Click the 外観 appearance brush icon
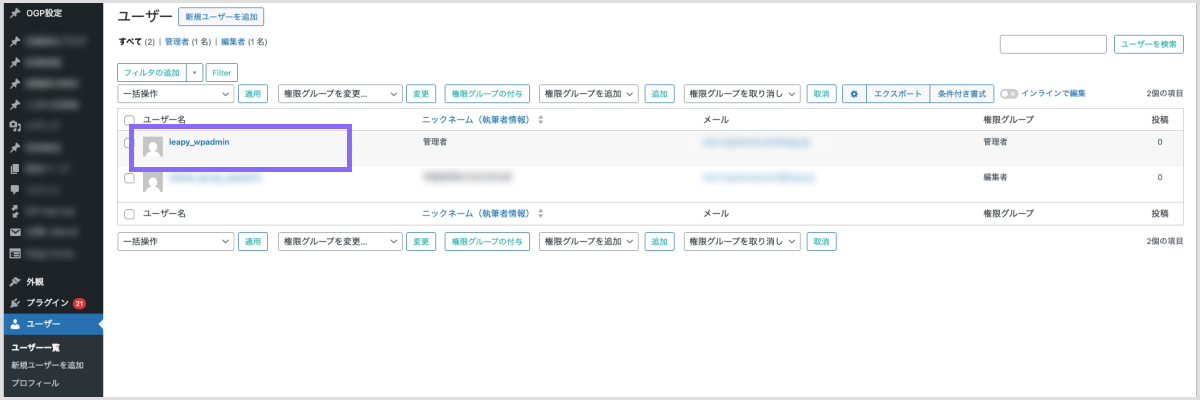The width and height of the screenshot is (1200, 400). coord(15,282)
